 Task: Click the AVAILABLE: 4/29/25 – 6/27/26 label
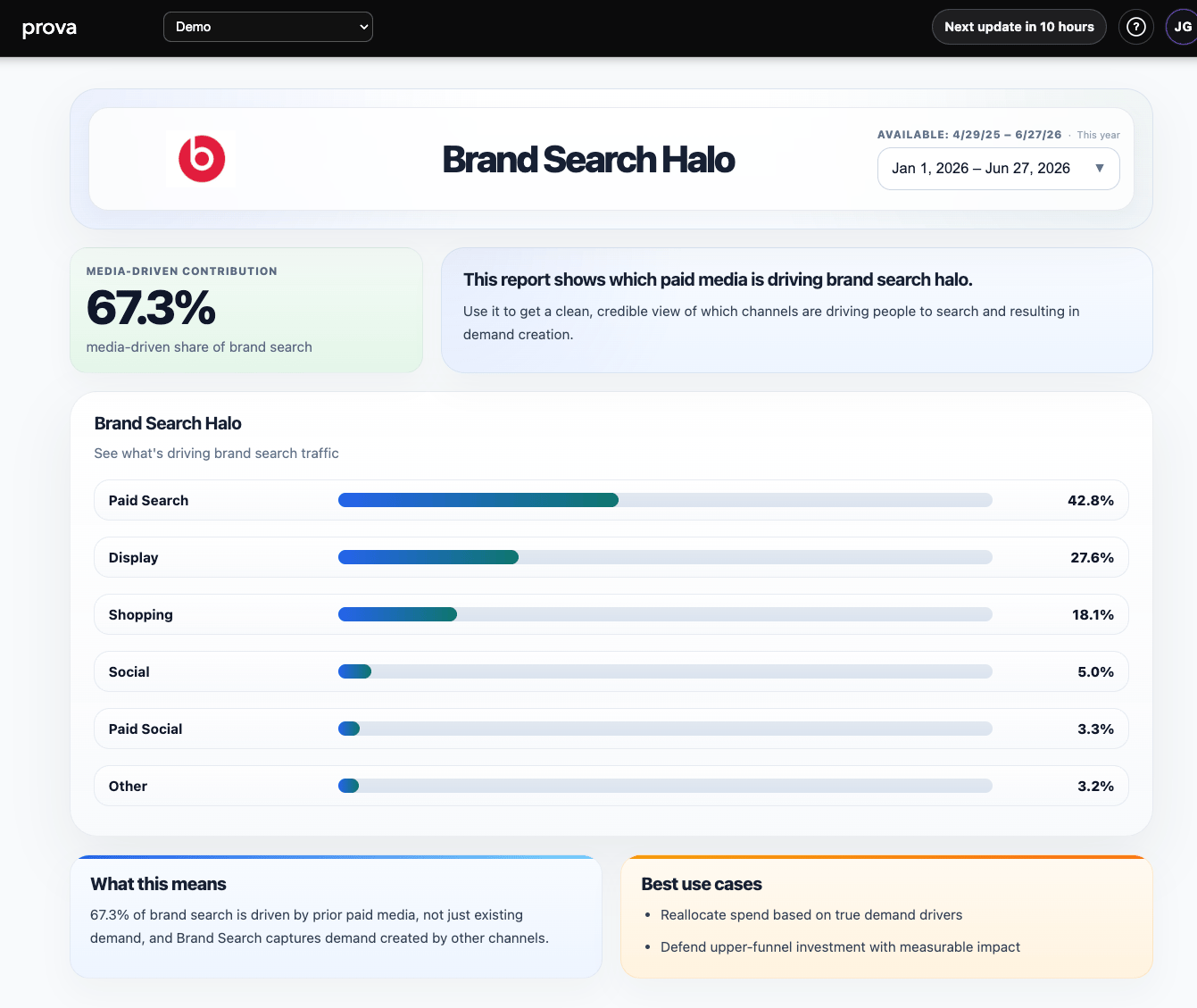point(969,135)
